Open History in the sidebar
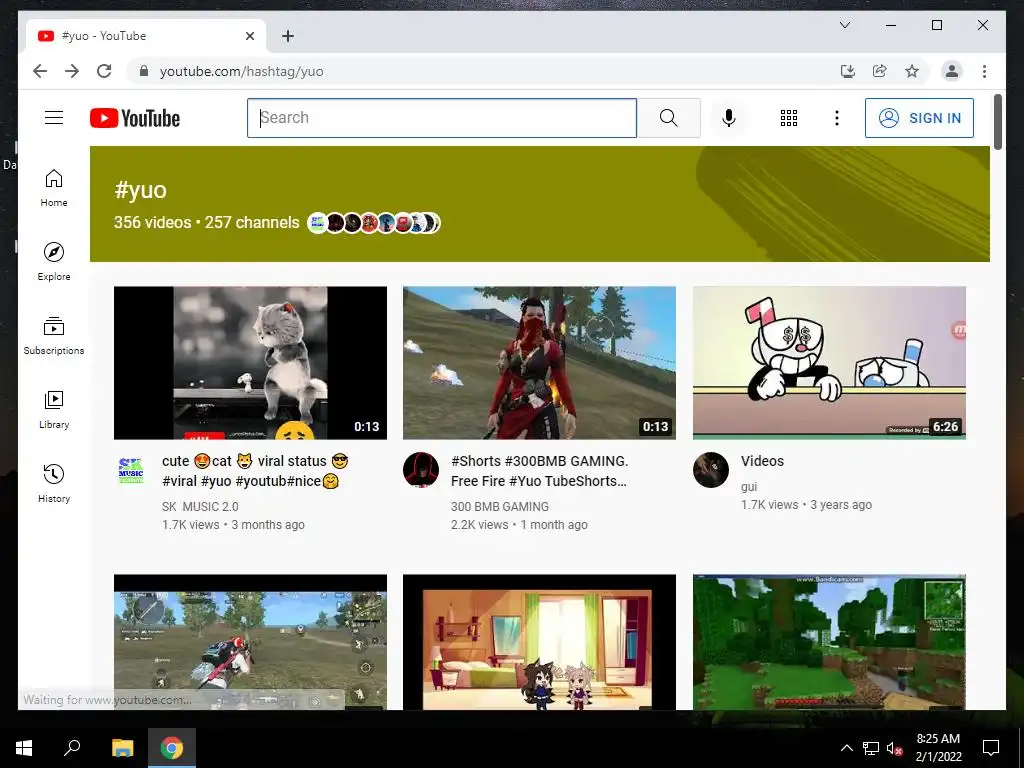1024x768 pixels. point(54,483)
